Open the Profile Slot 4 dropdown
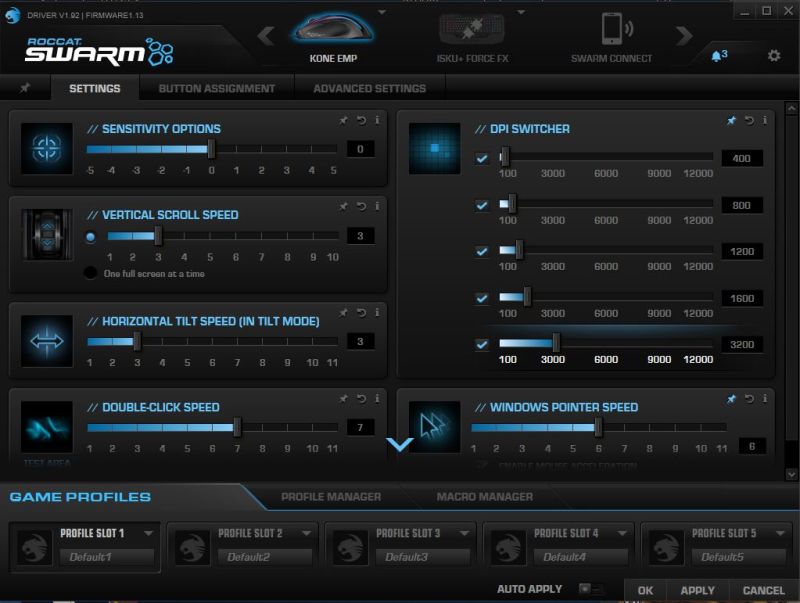 click(622, 533)
